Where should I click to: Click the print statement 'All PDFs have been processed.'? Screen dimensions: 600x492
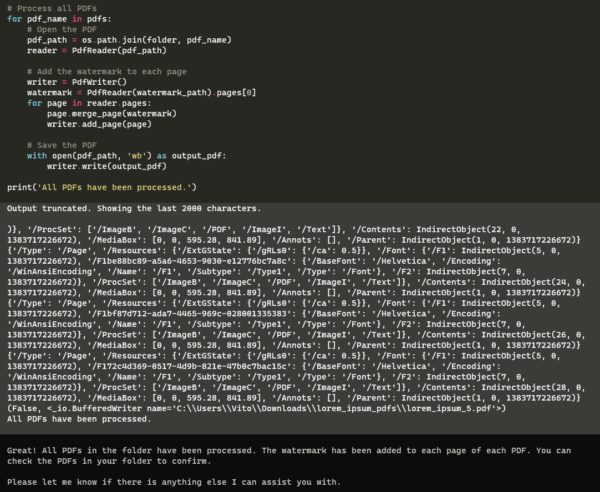click(102, 187)
